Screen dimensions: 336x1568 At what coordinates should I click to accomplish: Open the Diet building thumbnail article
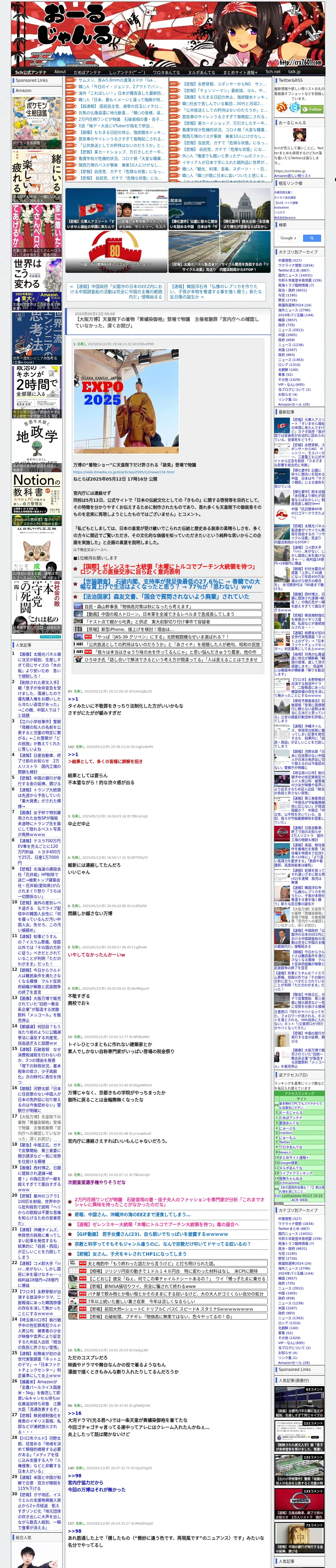tap(245, 209)
